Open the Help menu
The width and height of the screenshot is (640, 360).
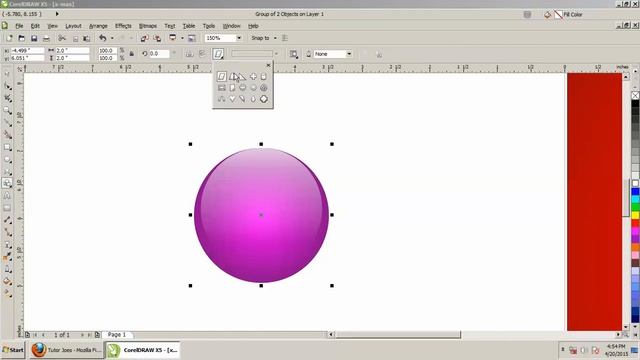coord(253,26)
